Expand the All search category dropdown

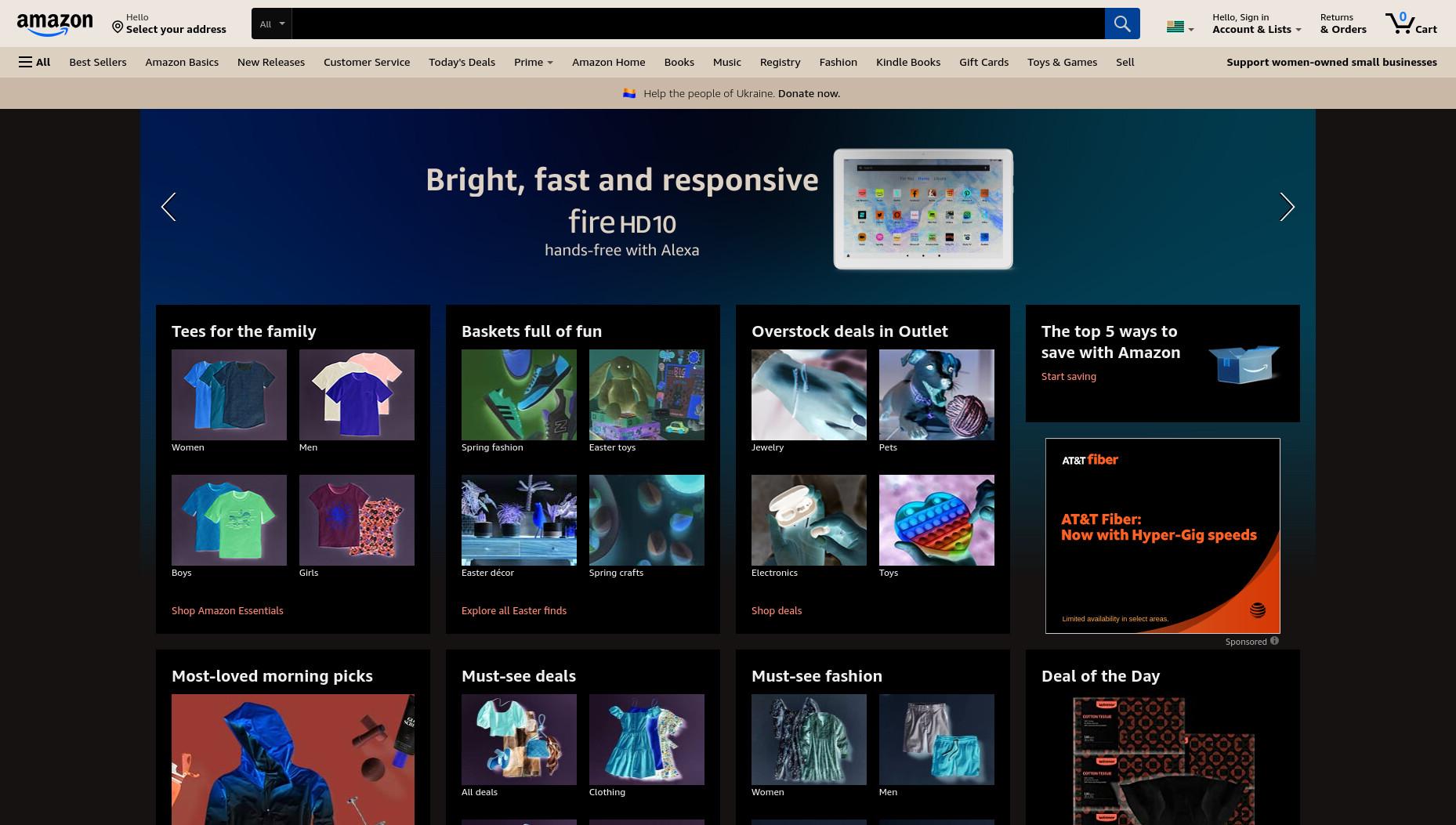point(272,24)
